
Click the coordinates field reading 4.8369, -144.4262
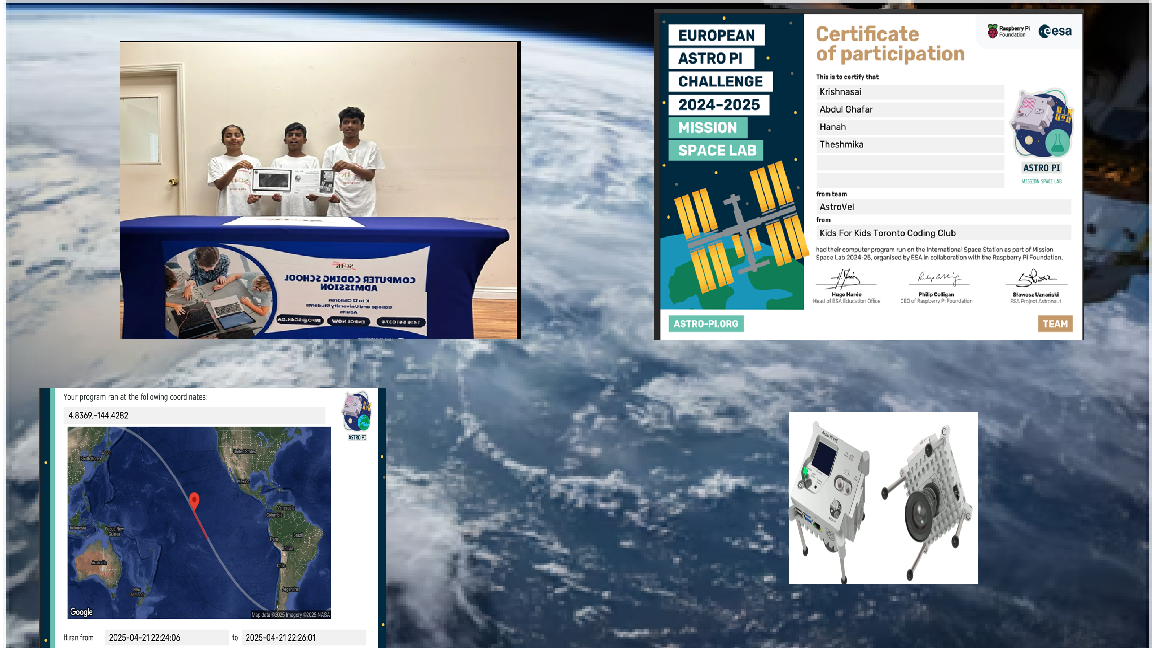point(195,415)
